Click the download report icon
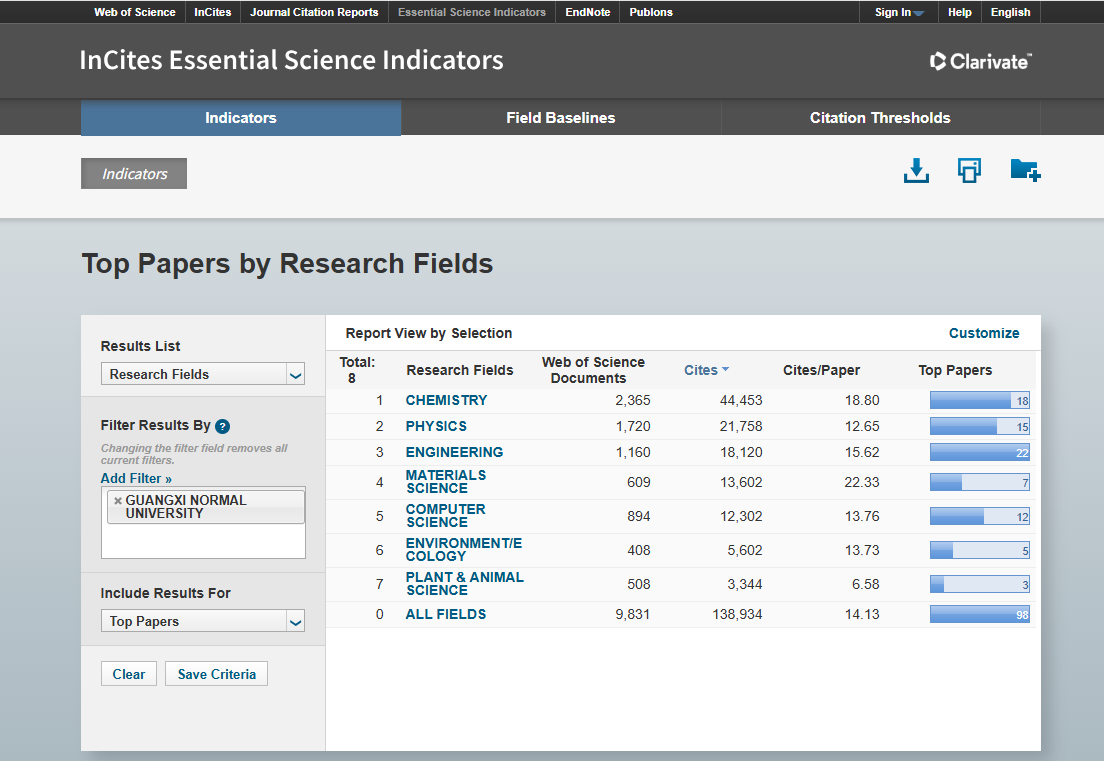Screen dimensions: 1104x761 916,170
